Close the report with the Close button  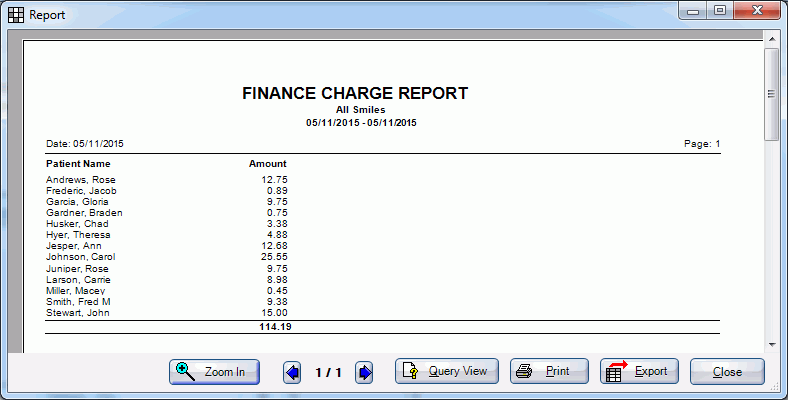pyautogui.click(x=727, y=372)
